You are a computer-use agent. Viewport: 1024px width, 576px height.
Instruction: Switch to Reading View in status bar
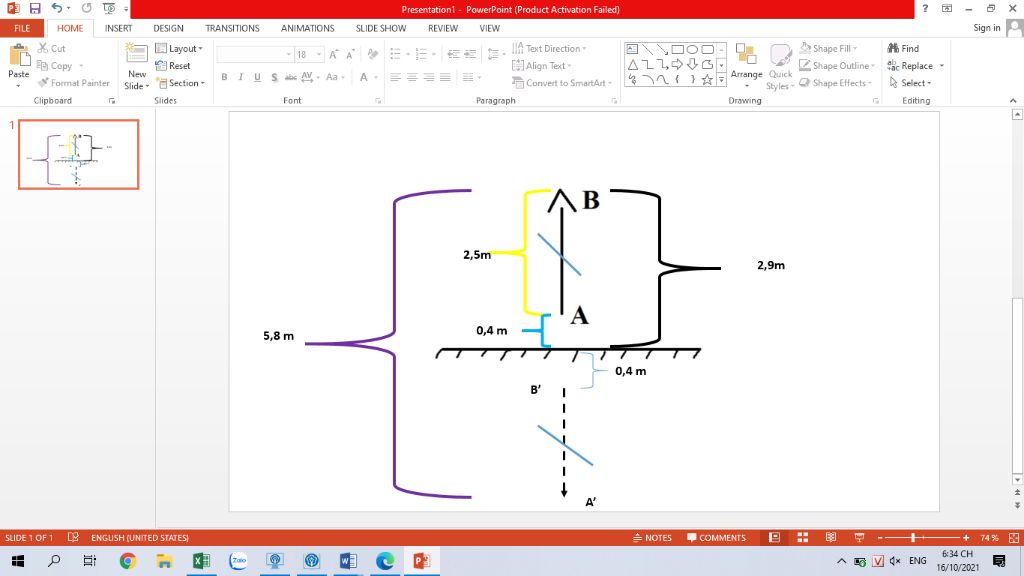[831, 537]
